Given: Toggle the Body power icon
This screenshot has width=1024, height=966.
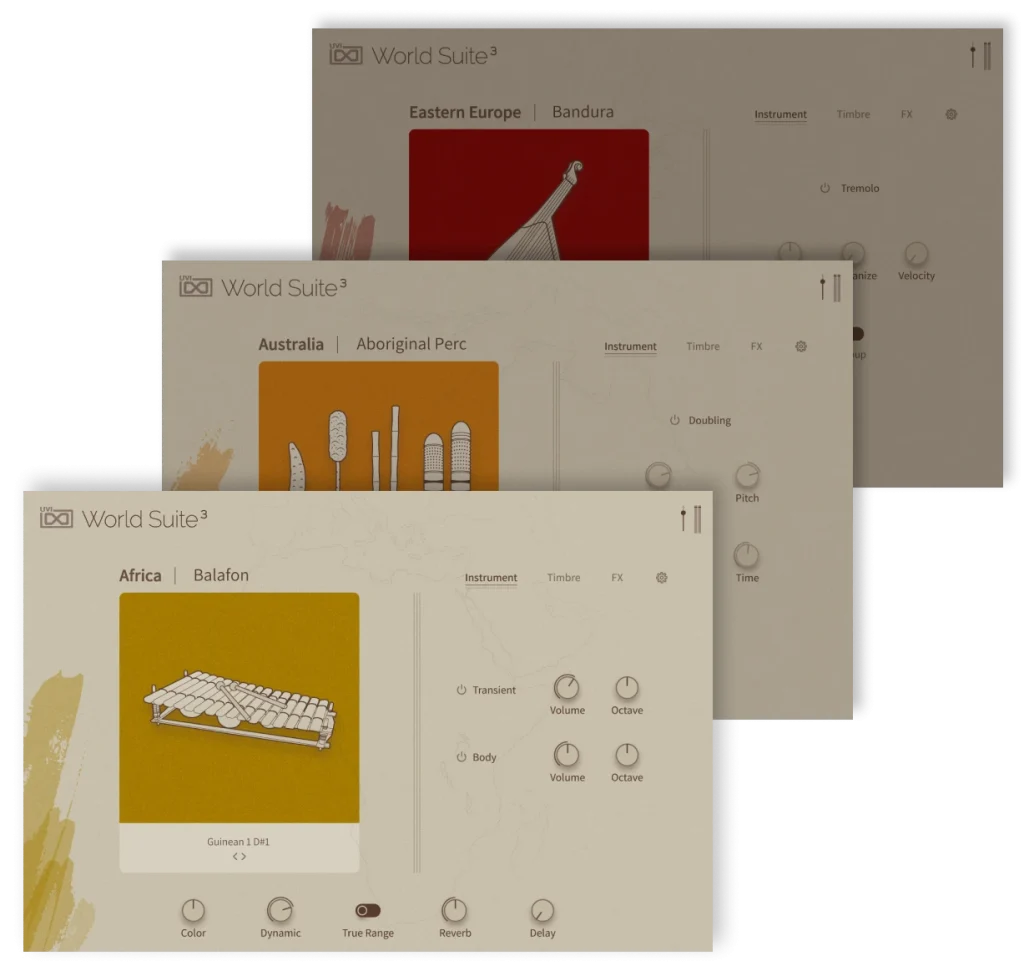Looking at the screenshot, I should (x=461, y=758).
